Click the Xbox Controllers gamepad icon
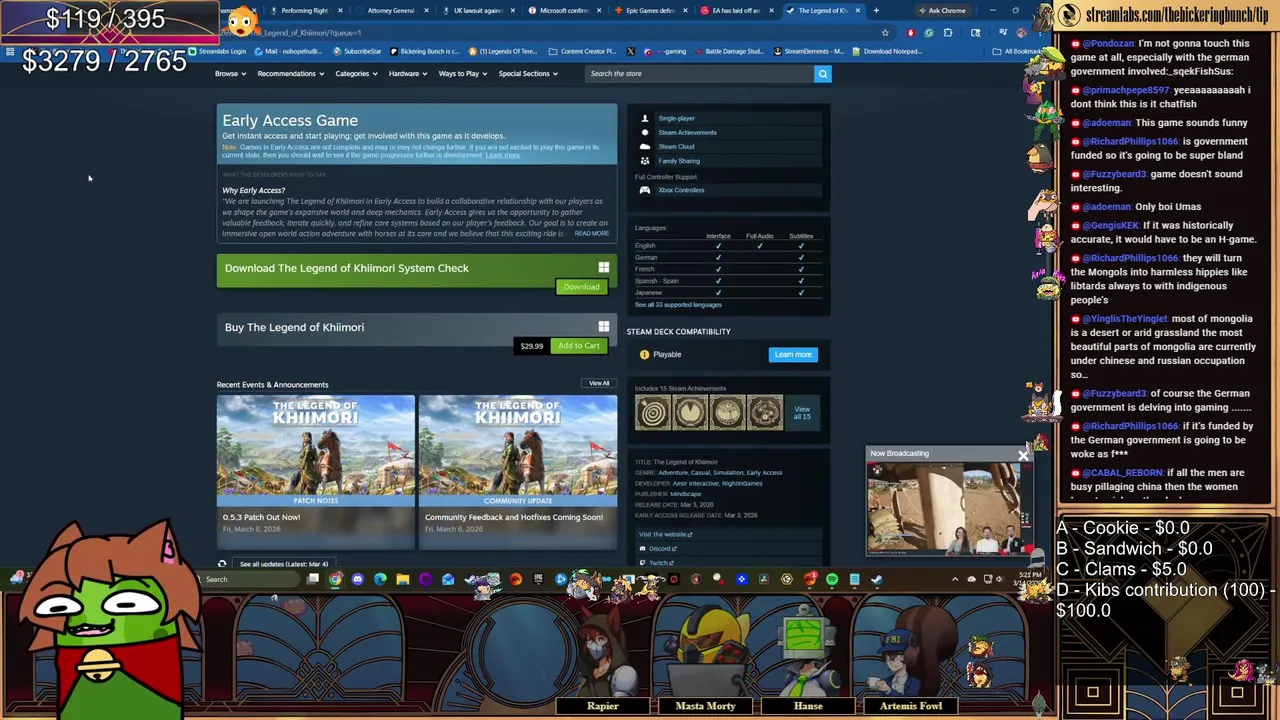Image resolution: width=1280 pixels, height=720 pixels. [x=644, y=190]
